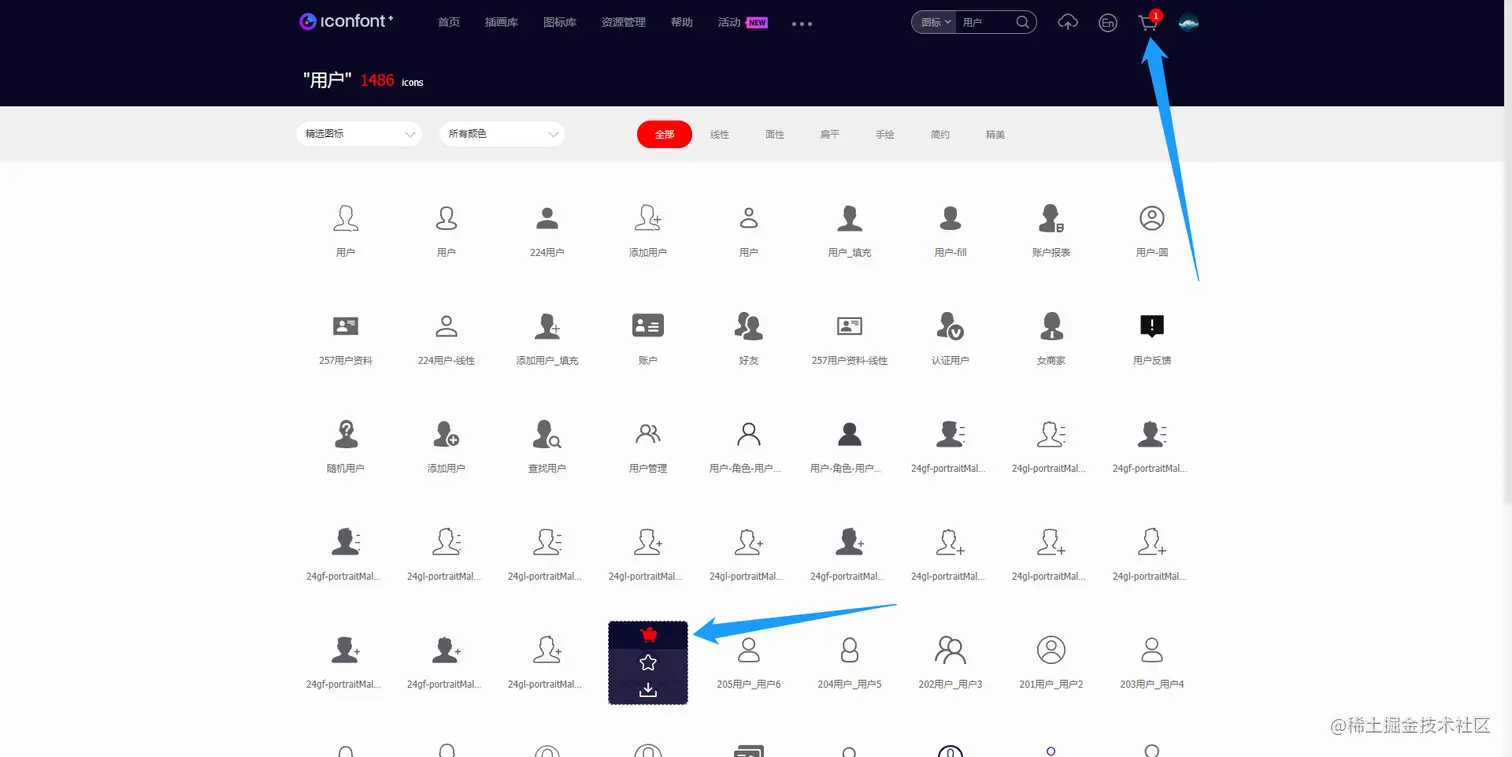Select the 全部 filter tab
The image size is (1512, 757).
664,134
